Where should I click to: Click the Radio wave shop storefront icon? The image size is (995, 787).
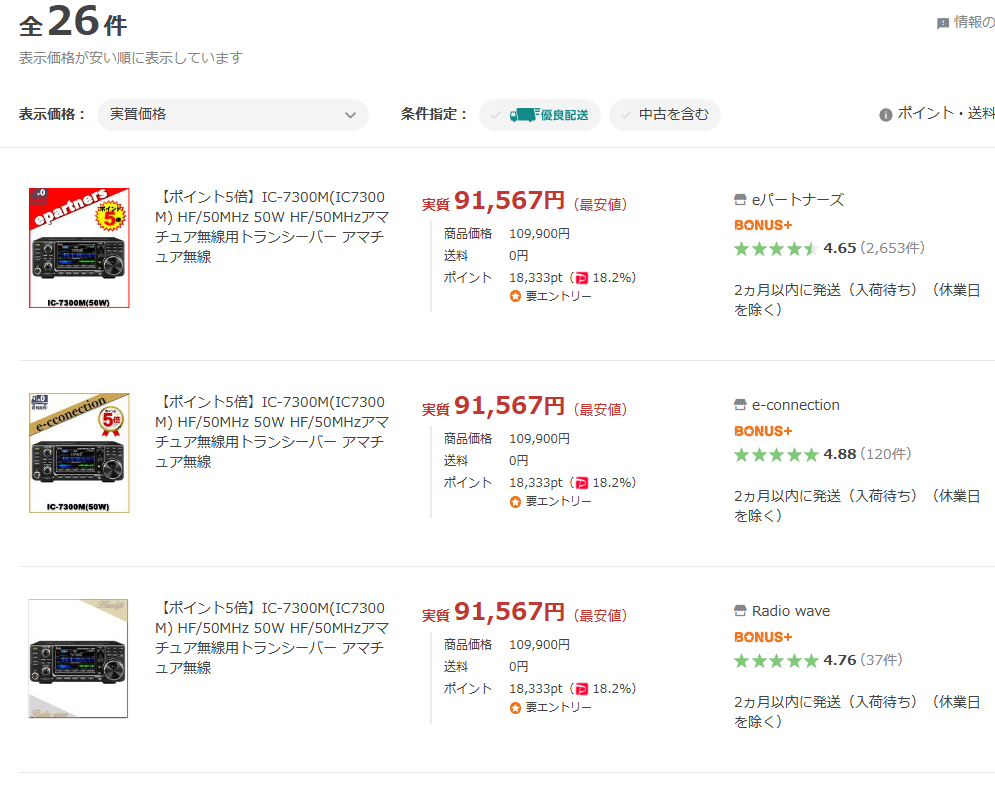[x=740, y=611]
